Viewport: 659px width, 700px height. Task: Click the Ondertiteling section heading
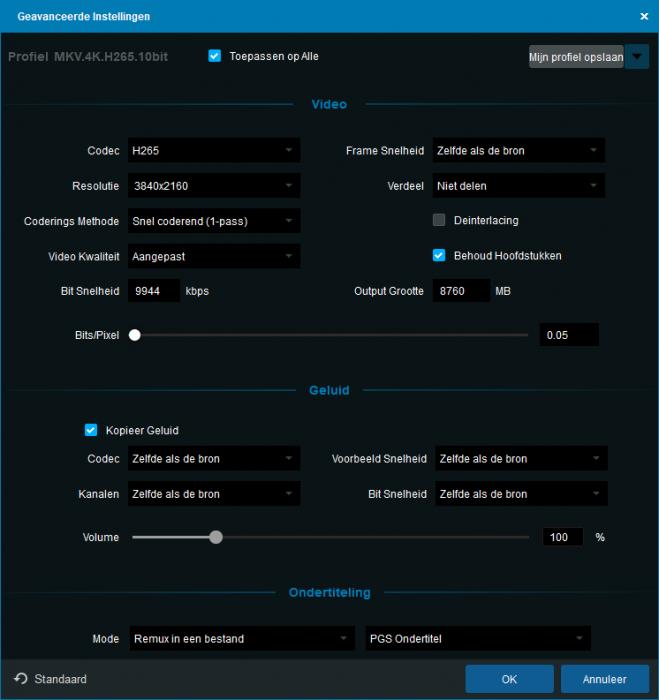[330, 592]
